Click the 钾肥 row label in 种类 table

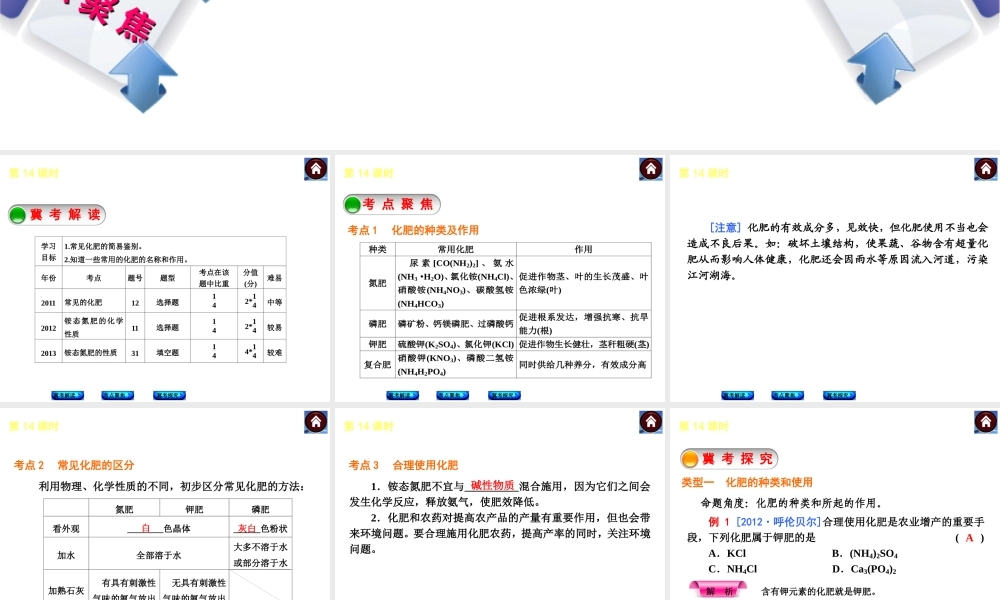(378, 344)
